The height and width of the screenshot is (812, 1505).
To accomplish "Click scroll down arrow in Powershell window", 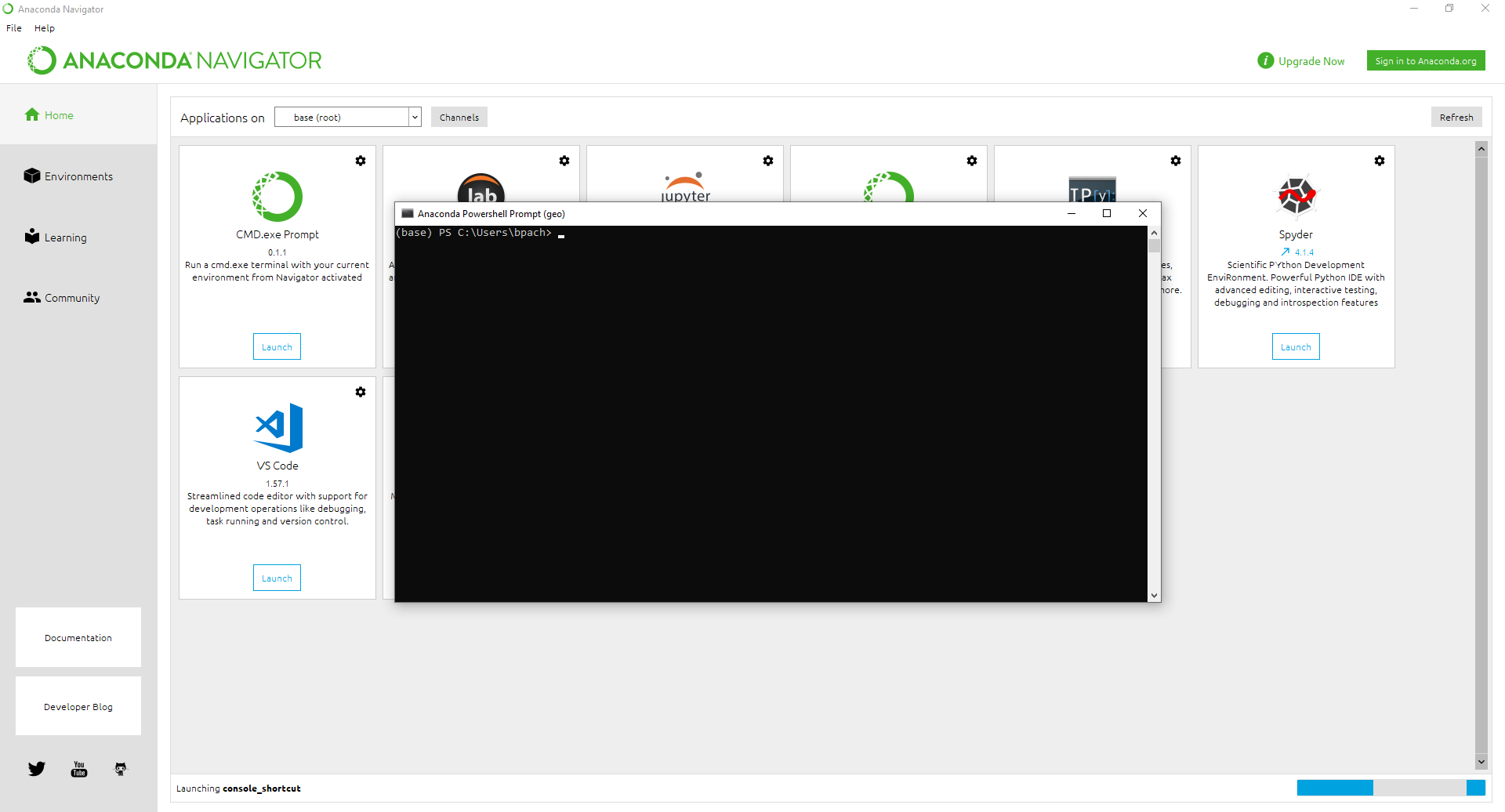I will (1154, 596).
